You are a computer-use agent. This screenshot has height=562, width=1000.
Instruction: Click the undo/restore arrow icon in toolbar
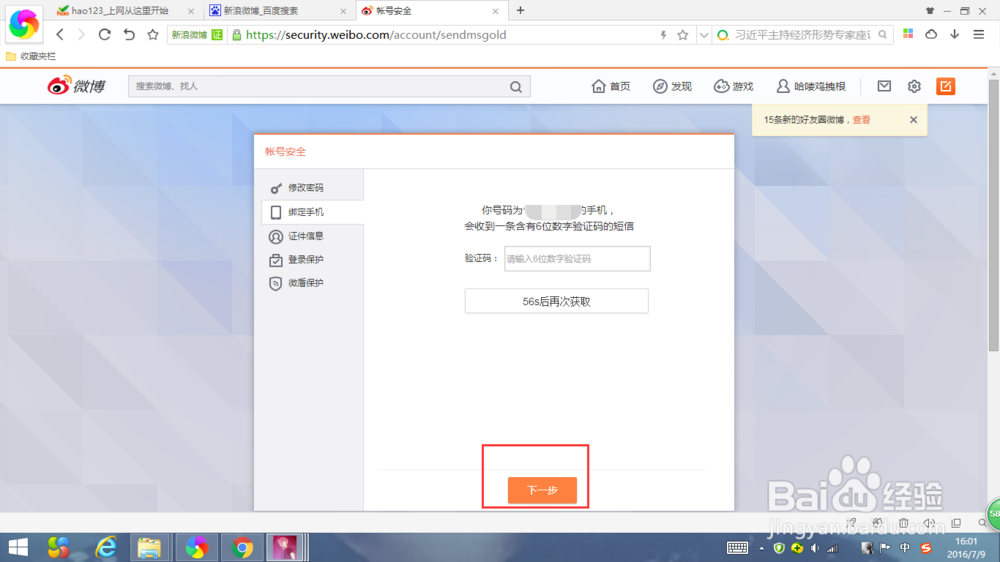[x=129, y=34]
